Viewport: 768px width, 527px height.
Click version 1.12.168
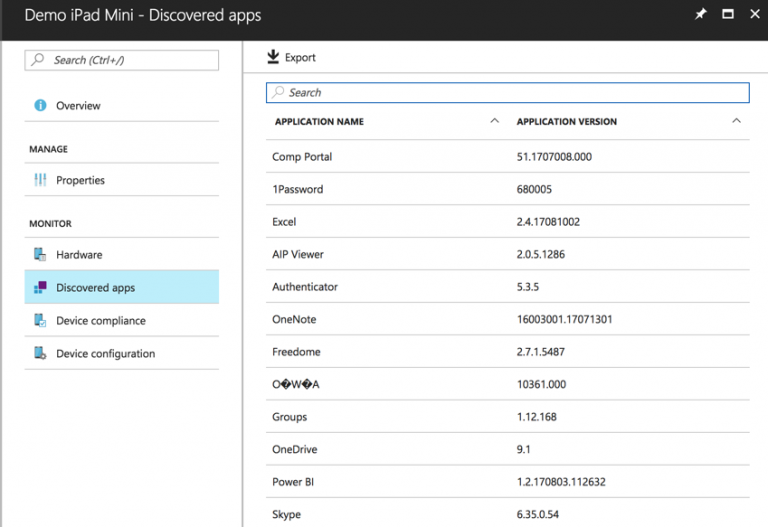tap(536, 417)
